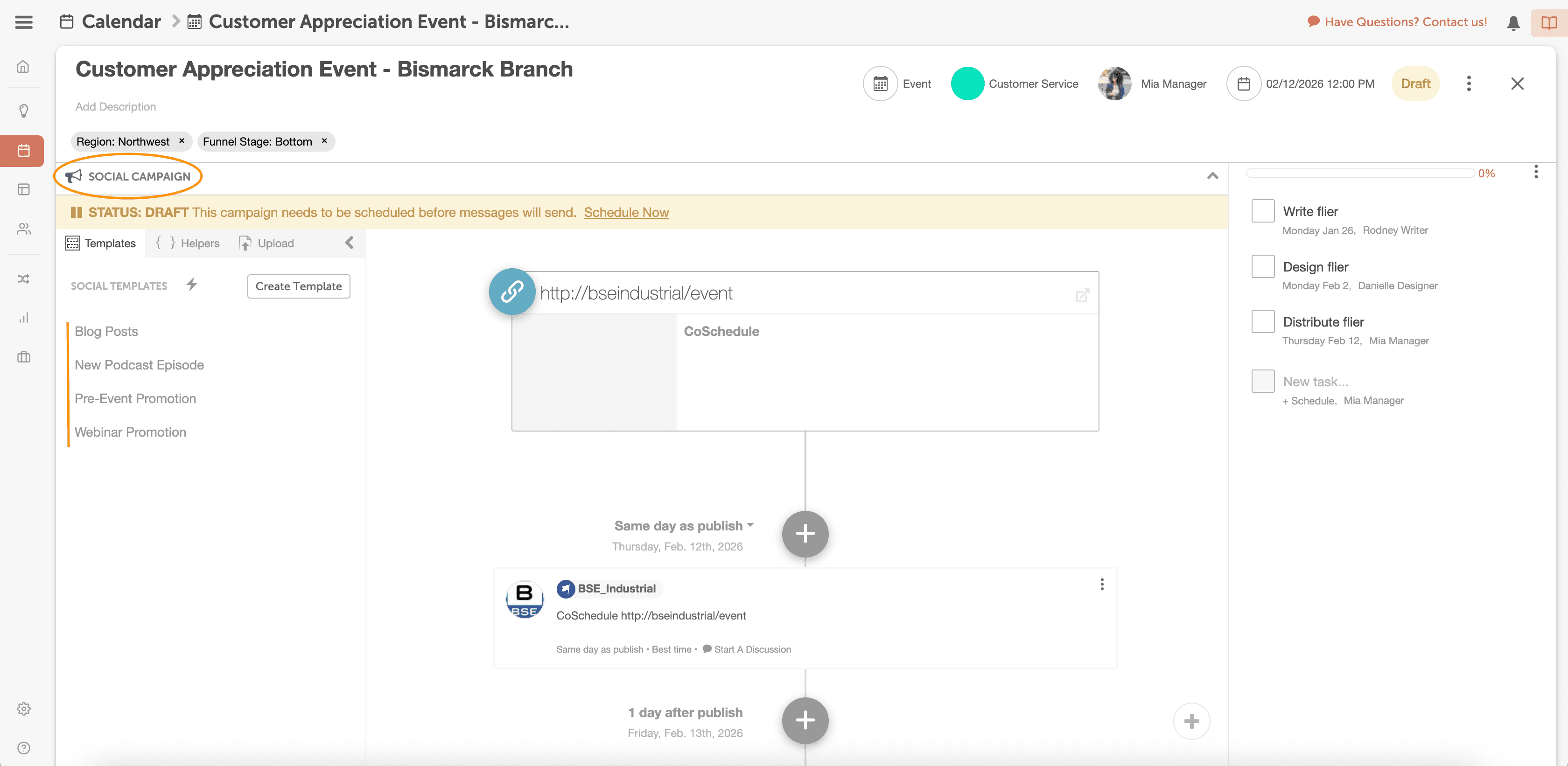Open settings gear in sidebar

click(x=23, y=709)
